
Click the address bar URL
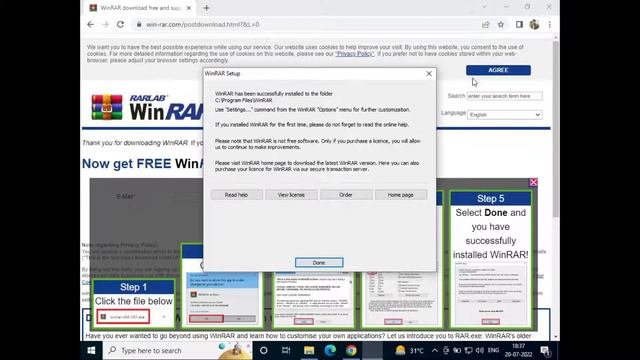(x=203, y=24)
